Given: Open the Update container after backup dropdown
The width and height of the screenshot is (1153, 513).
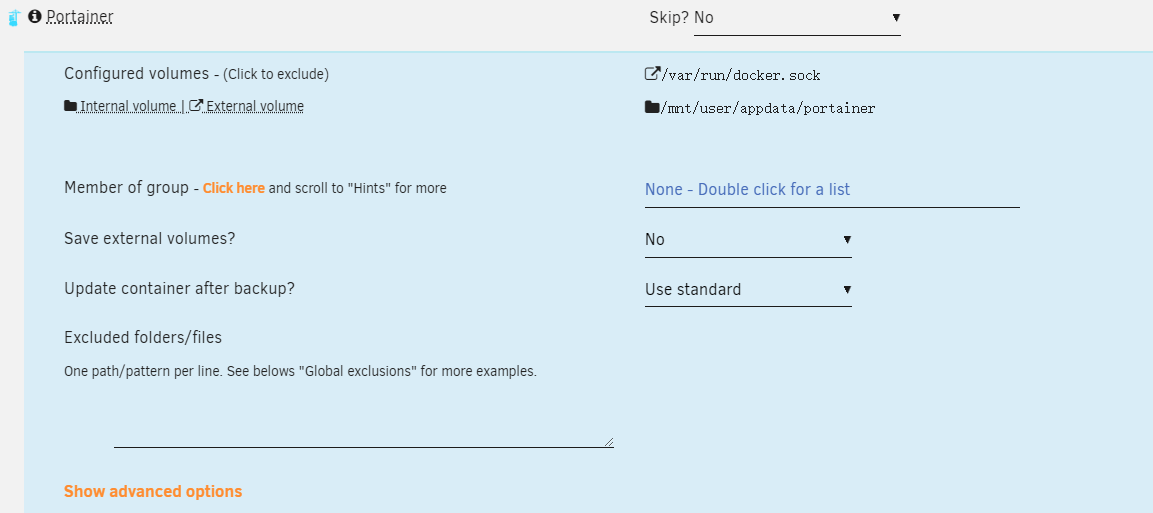Looking at the screenshot, I should coord(748,290).
